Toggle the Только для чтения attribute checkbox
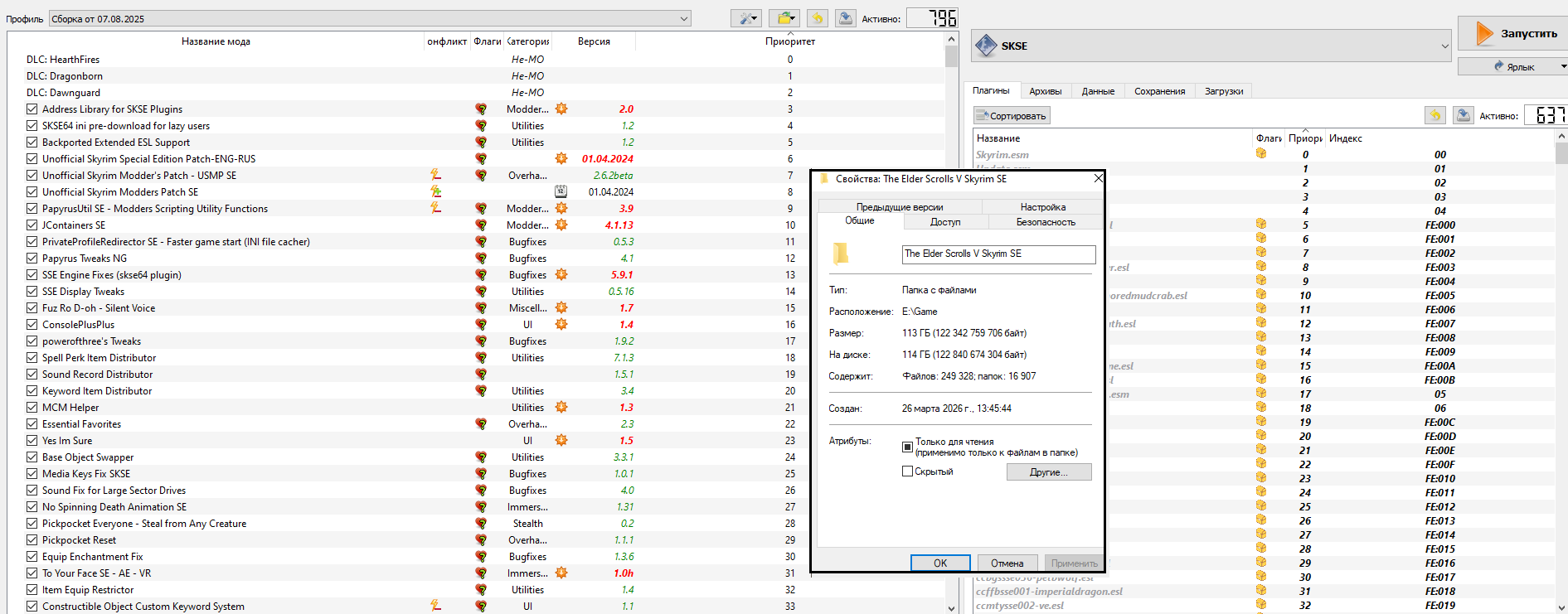Screen dimensions: 1568x614 click(x=907, y=447)
